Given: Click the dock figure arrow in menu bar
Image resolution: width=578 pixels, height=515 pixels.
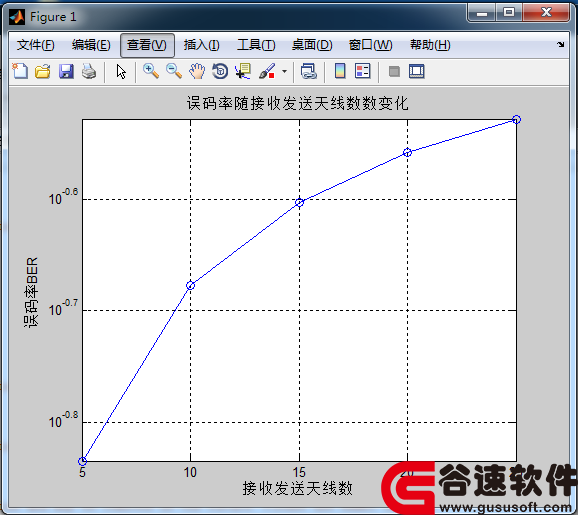Looking at the screenshot, I should 561,45.
